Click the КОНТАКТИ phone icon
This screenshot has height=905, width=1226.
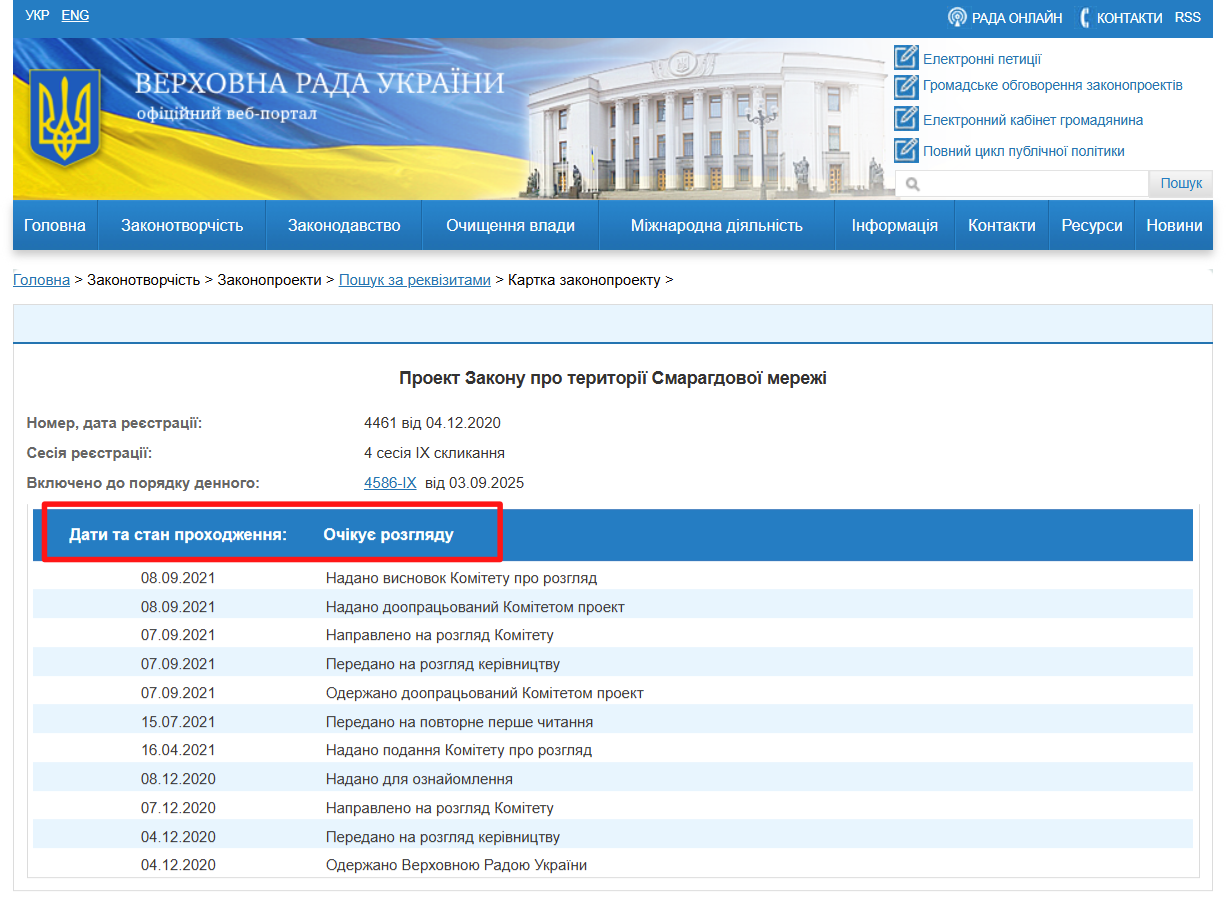tap(1083, 17)
